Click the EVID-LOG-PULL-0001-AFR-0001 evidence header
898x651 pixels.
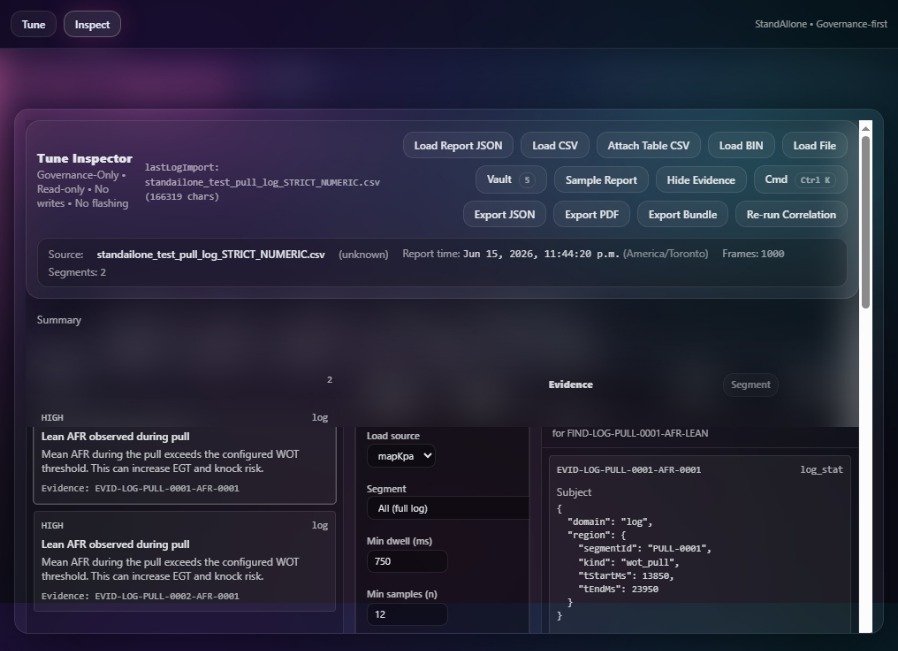(629, 470)
